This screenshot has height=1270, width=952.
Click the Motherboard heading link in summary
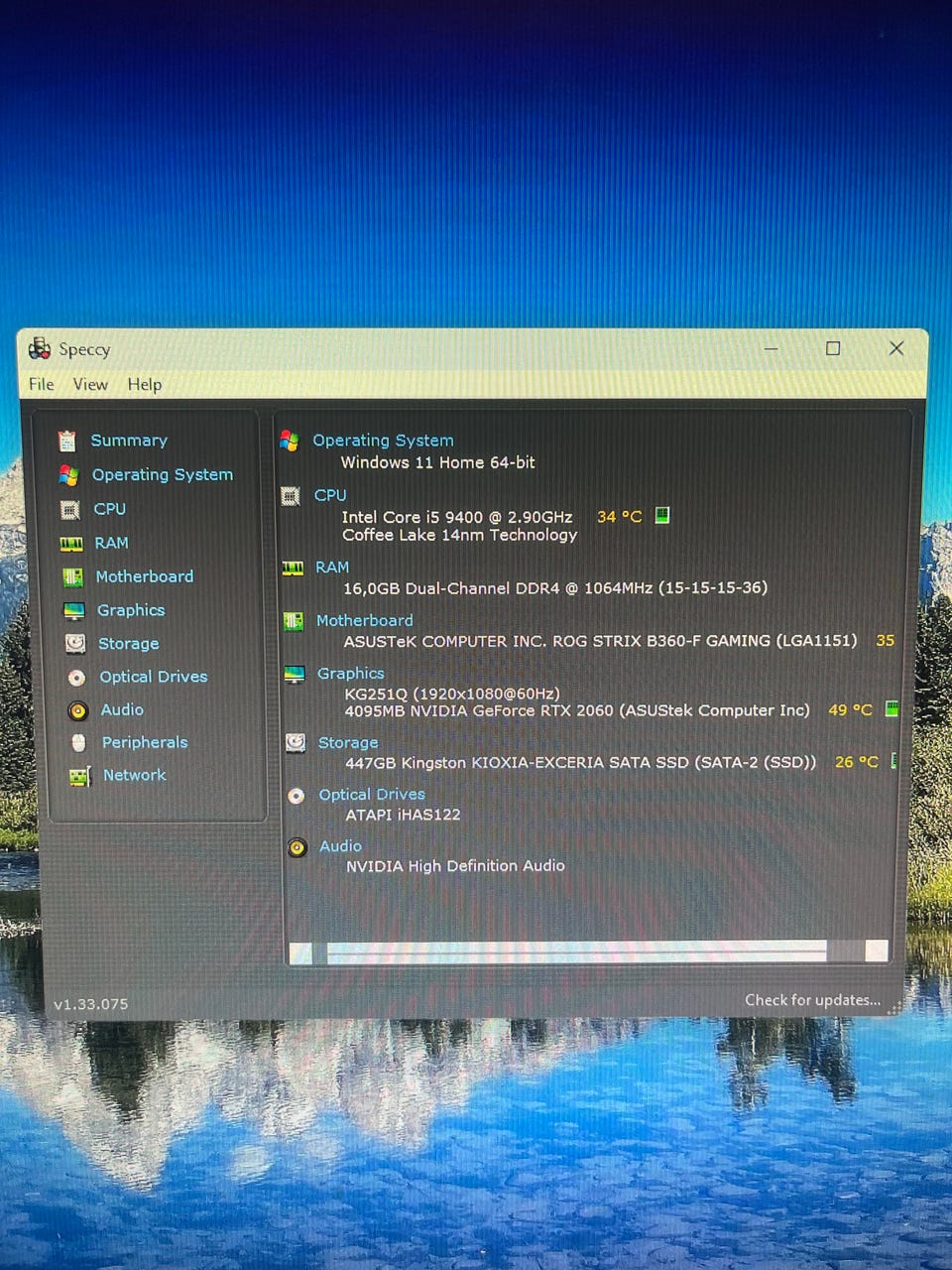[365, 620]
